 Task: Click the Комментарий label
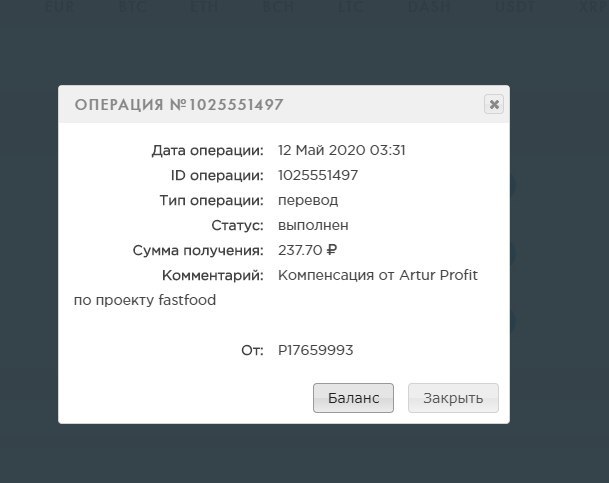[213, 275]
